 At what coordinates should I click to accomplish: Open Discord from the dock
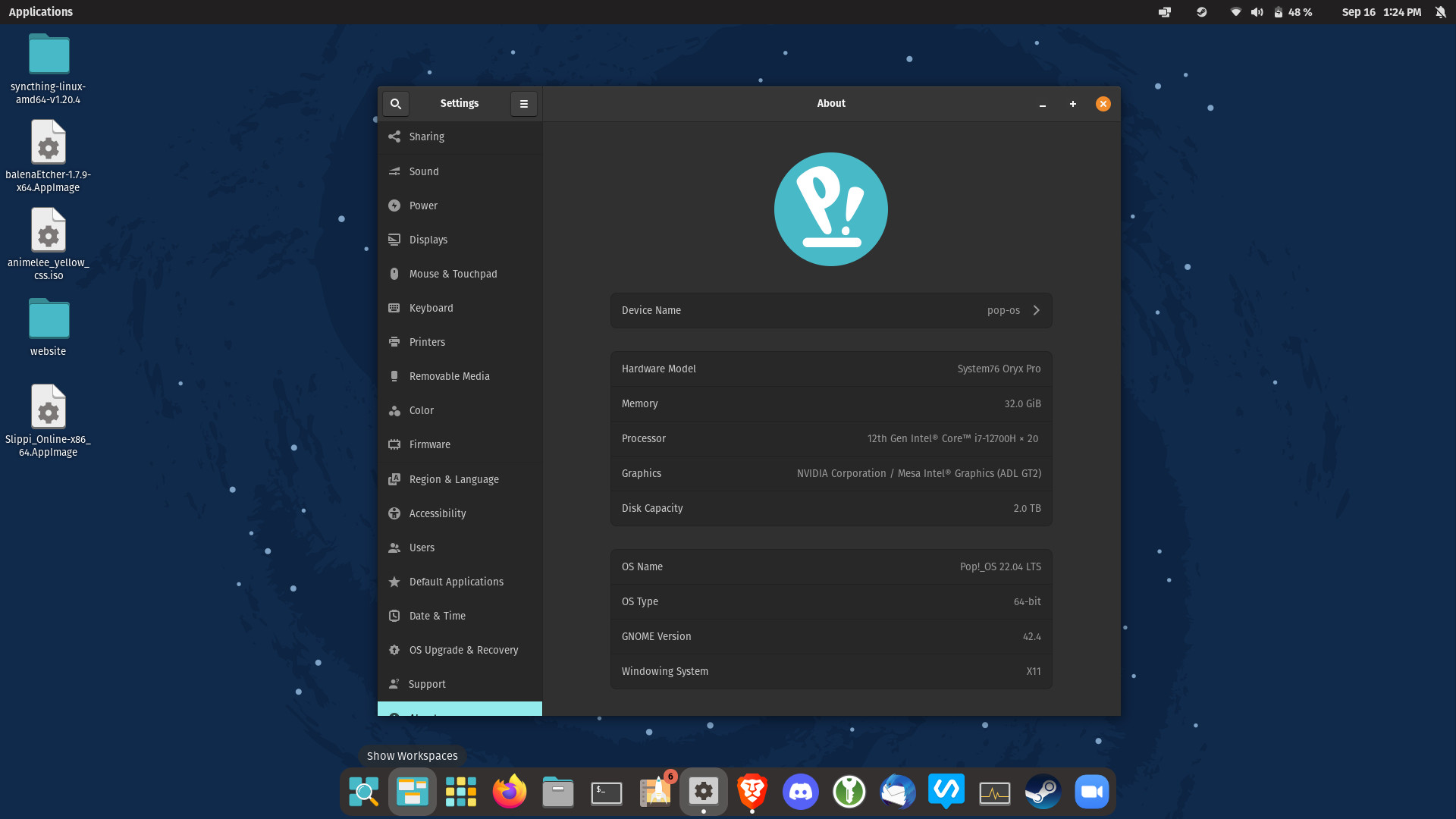[x=800, y=792]
